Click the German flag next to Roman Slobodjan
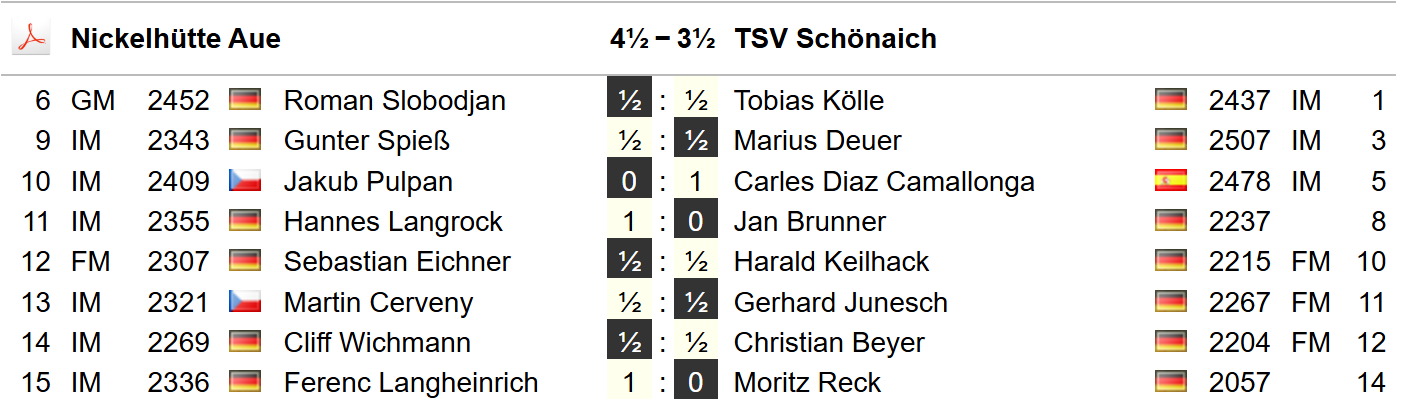The height and width of the screenshot is (411, 1405). tap(245, 100)
